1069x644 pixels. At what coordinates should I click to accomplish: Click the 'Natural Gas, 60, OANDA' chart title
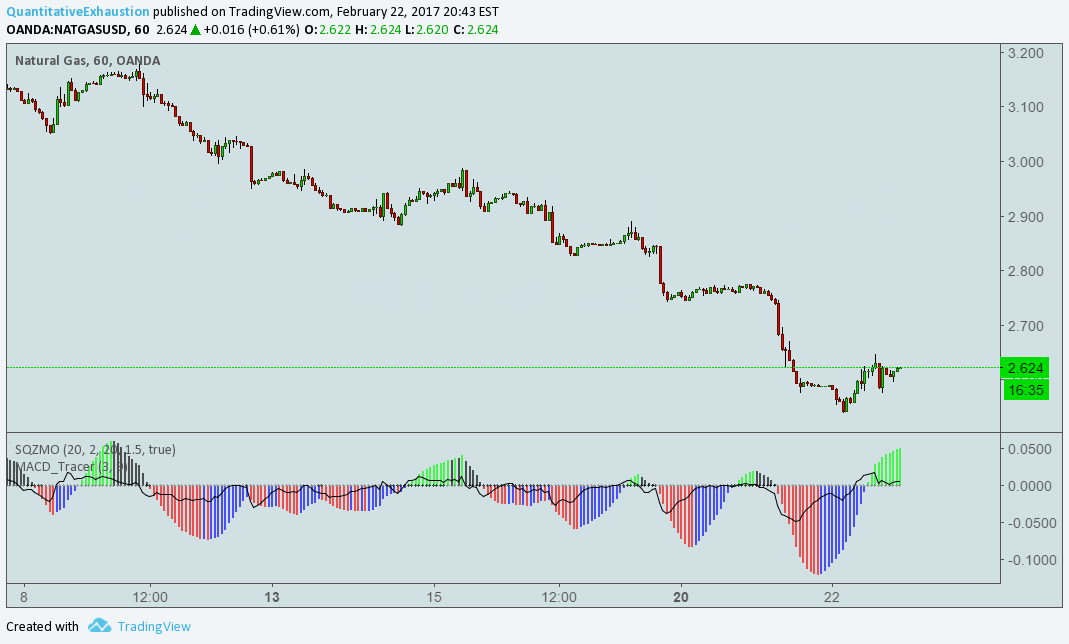(87, 61)
